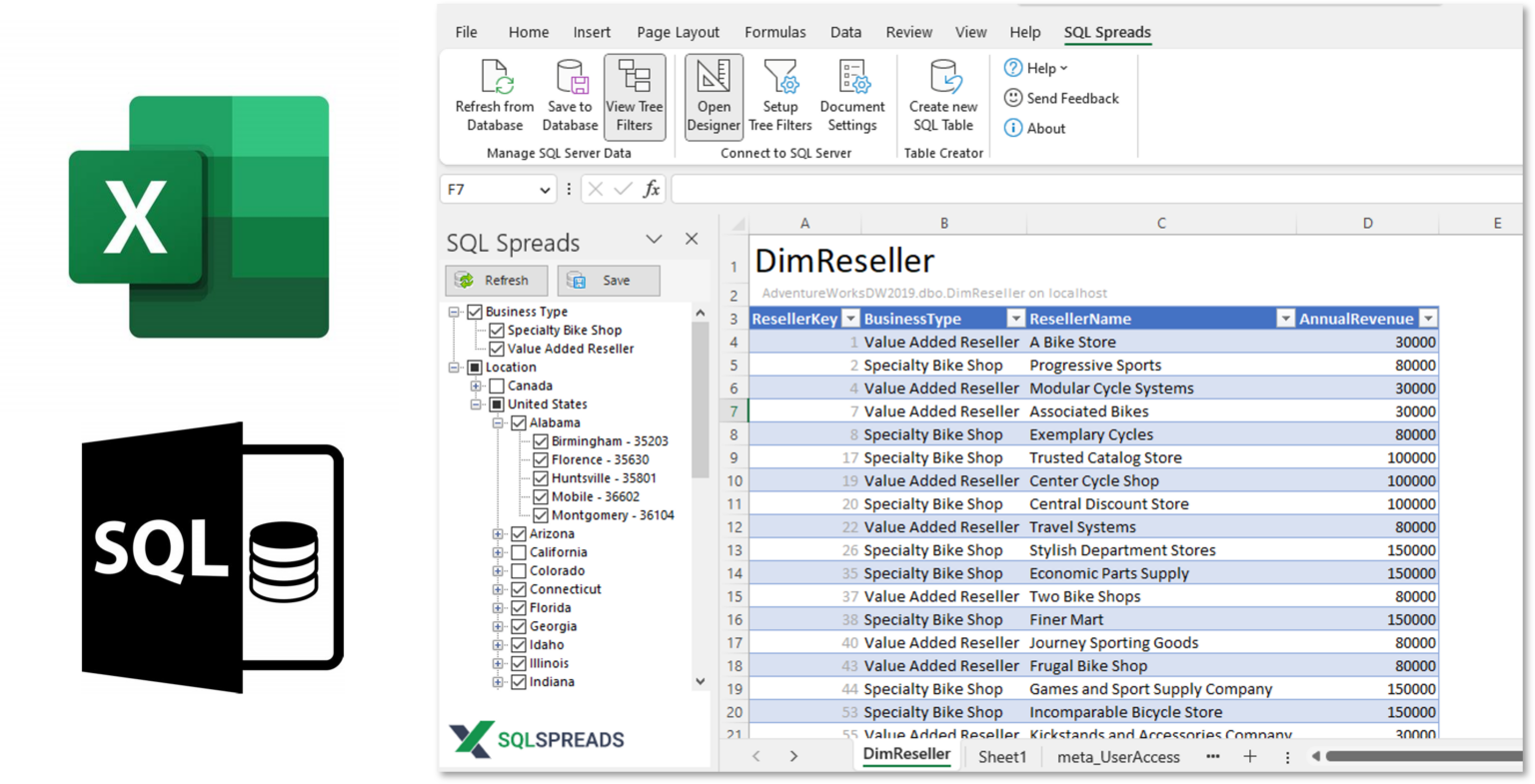Image resolution: width=1535 pixels, height=784 pixels.
Task: Expand the Arizona tree node
Action: [498, 534]
